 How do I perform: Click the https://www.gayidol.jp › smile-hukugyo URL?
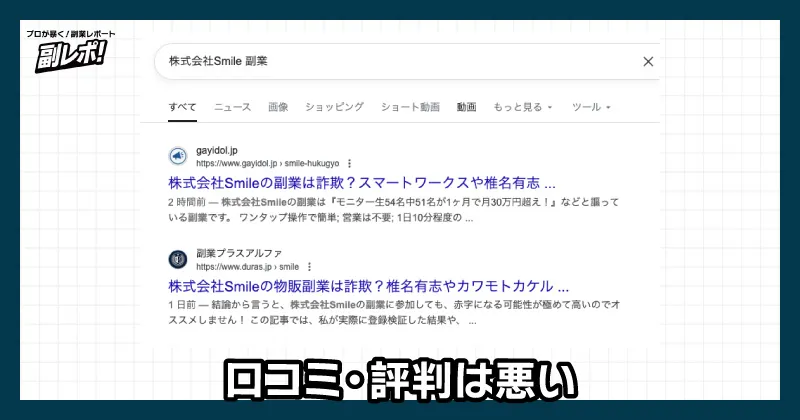pos(268,163)
